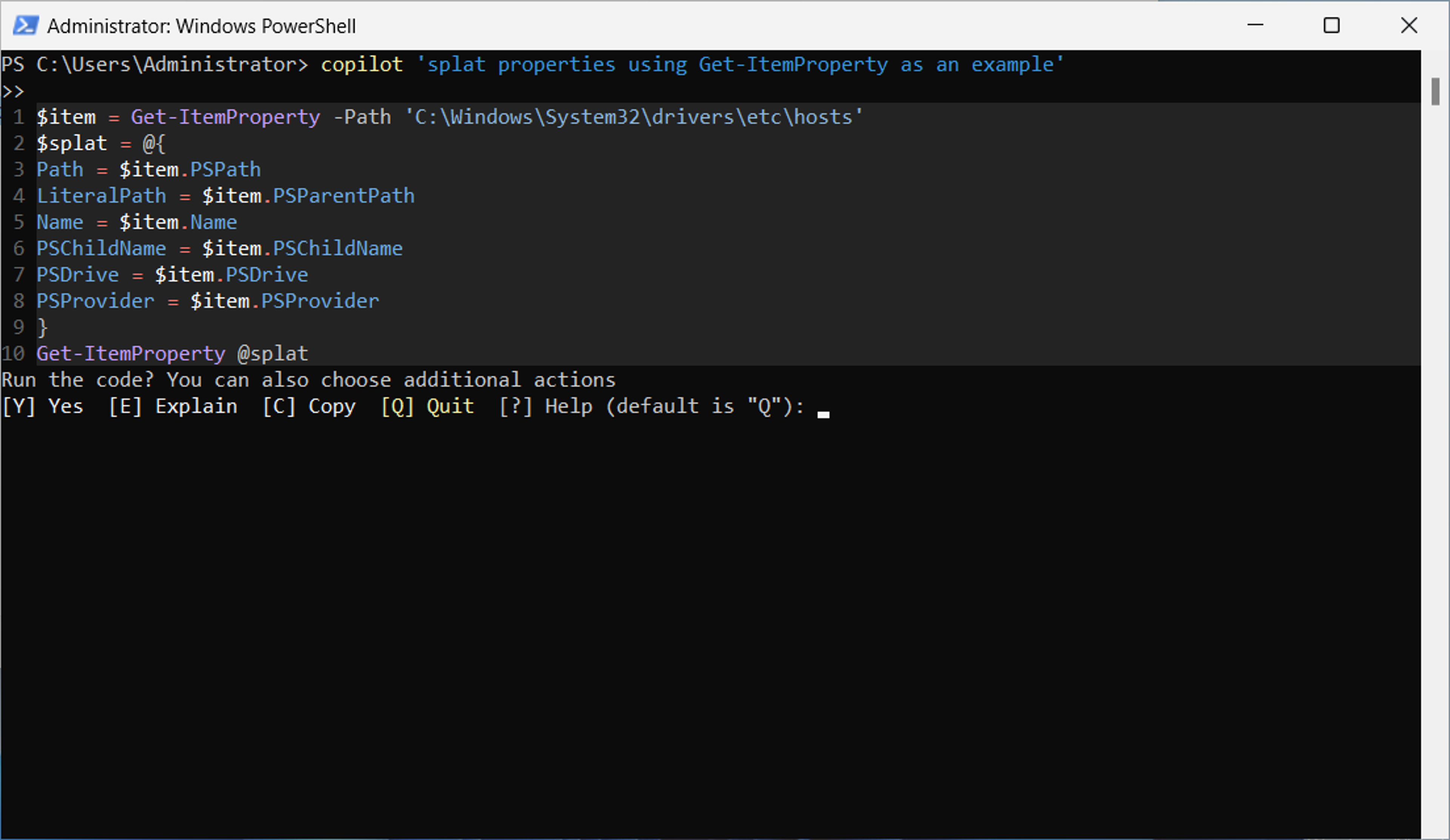Click the 'PS C:\Users\Administrator>' prompt

(x=155, y=65)
